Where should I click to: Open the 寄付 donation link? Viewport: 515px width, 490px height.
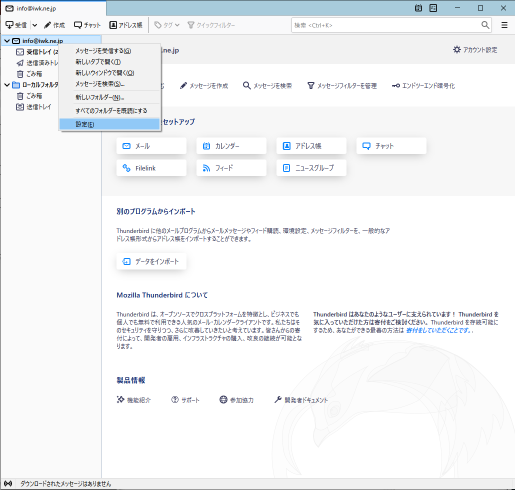click(439, 330)
